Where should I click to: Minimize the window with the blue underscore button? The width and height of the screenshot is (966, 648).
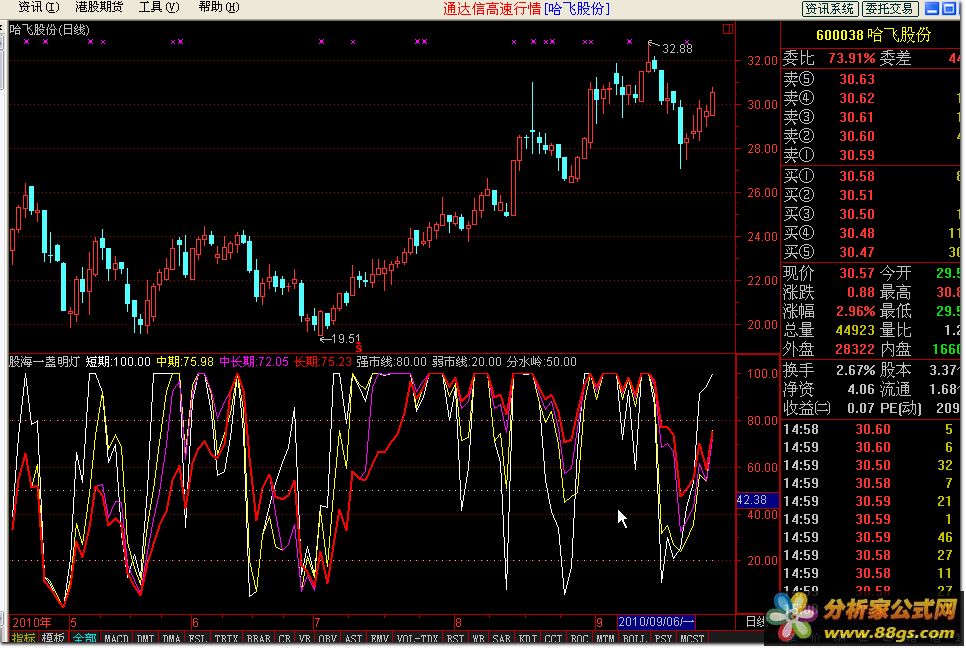click(x=932, y=9)
